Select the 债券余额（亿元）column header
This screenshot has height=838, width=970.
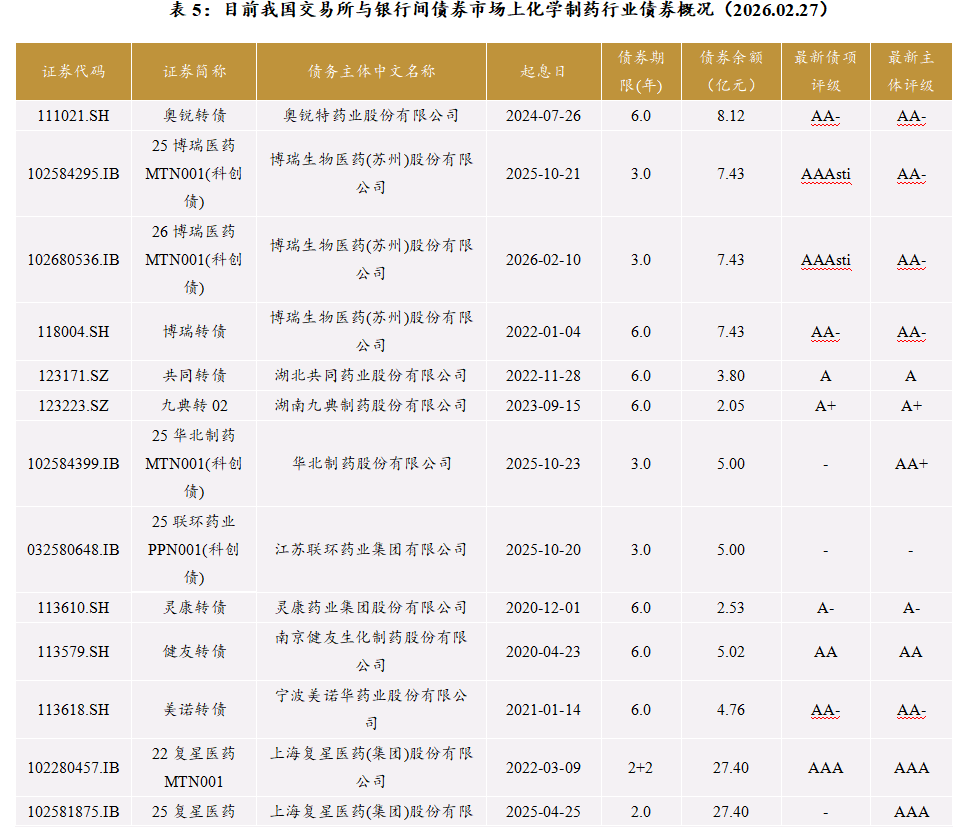[731, 72]
